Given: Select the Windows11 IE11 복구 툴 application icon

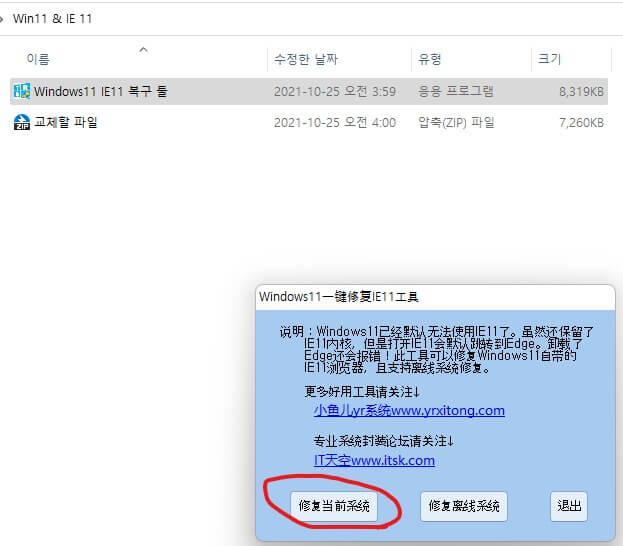Looking at the screenshot, I should click(21, 92).
